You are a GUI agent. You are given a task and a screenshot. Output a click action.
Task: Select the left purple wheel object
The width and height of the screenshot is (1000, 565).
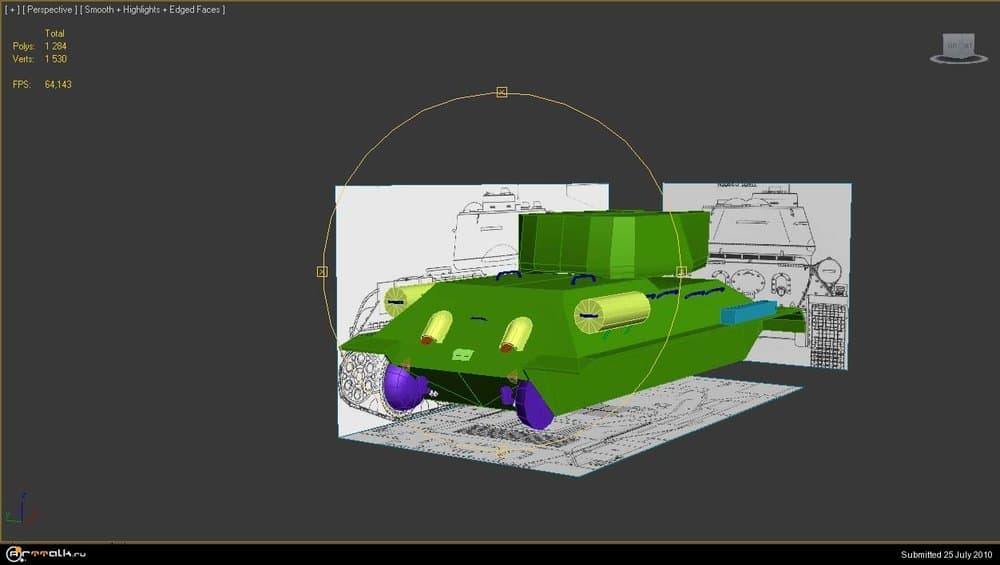pyautogui.click(x=404, y=386)
